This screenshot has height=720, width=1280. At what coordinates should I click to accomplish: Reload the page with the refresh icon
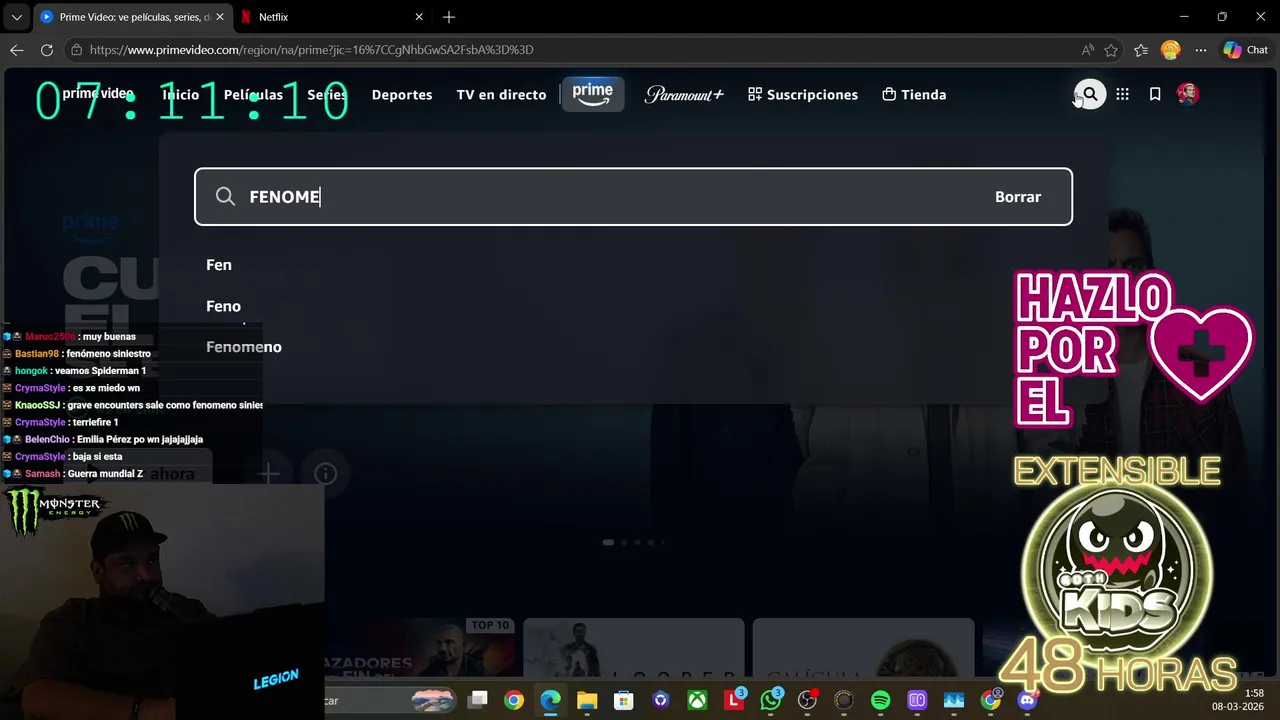(47, 50)
